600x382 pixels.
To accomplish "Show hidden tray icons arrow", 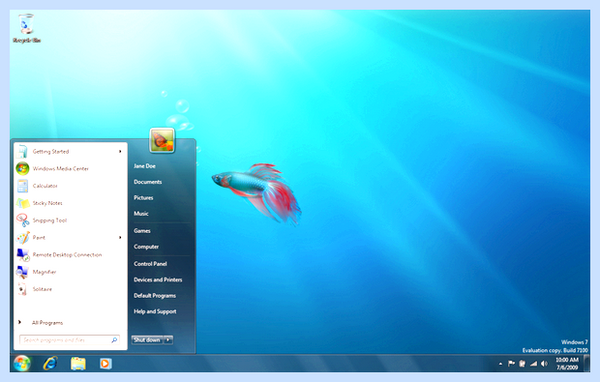I will click(501, 364).
